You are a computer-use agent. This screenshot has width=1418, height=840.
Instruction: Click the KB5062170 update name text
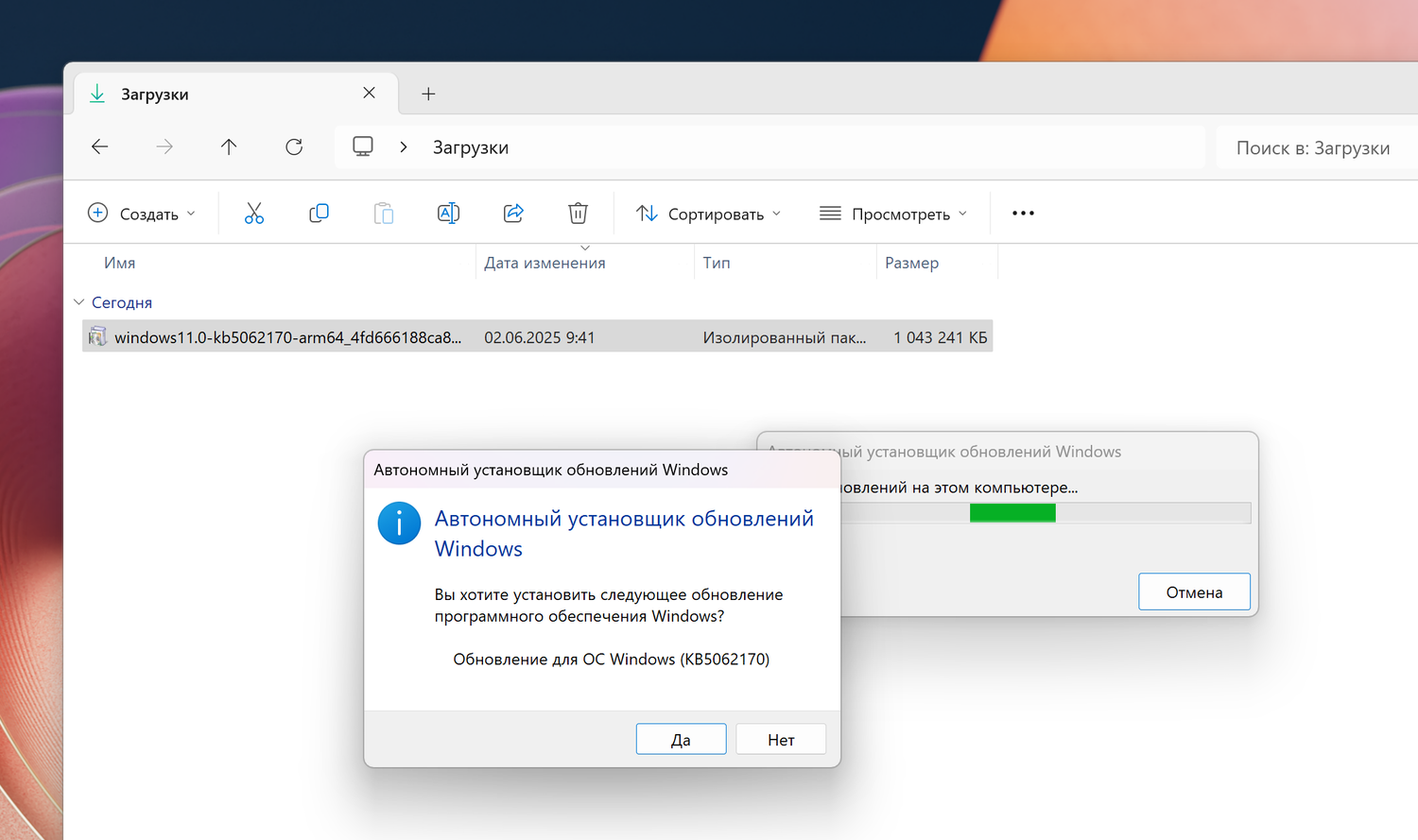tap(612, 659)
